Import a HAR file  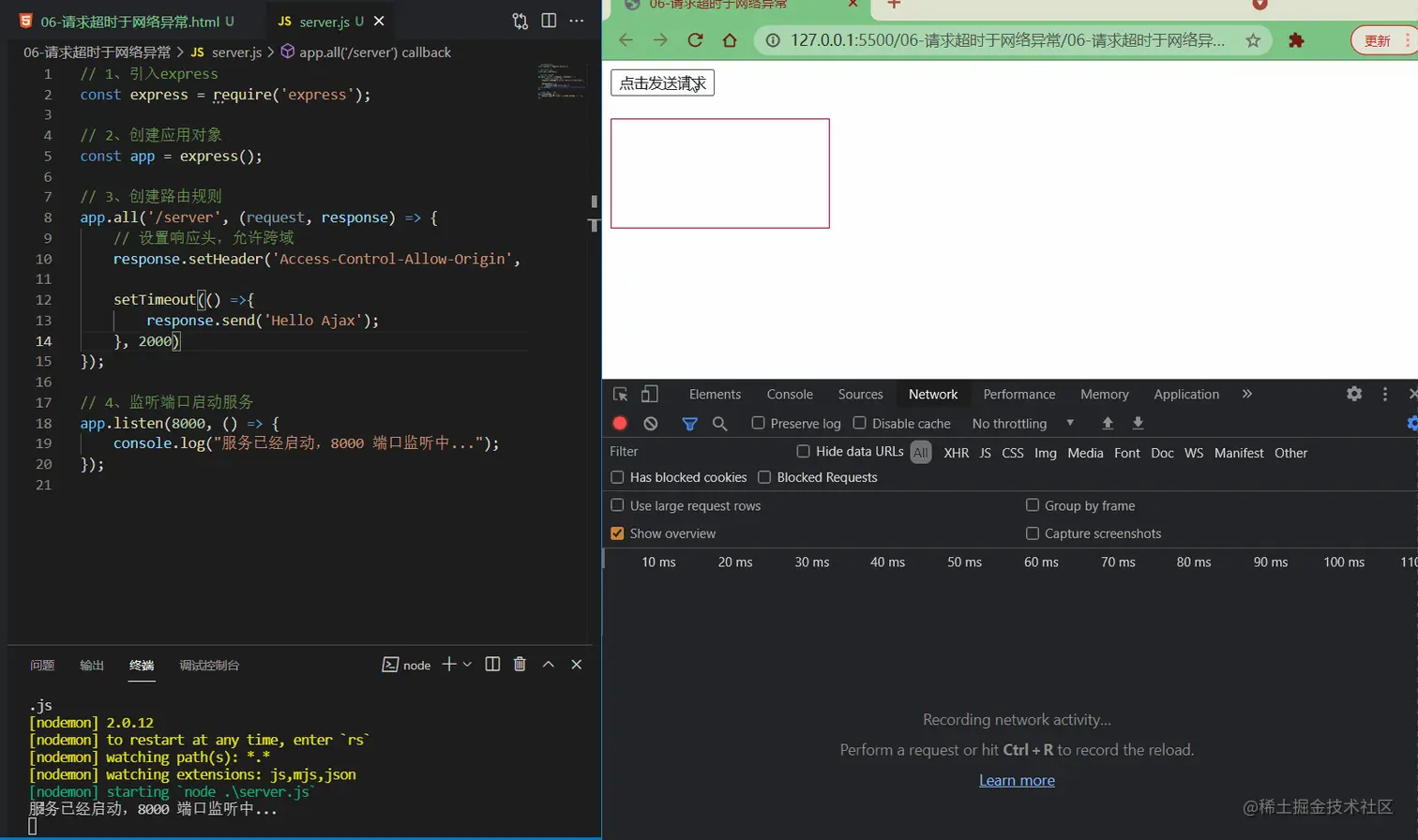click(x=1108, y=423)
